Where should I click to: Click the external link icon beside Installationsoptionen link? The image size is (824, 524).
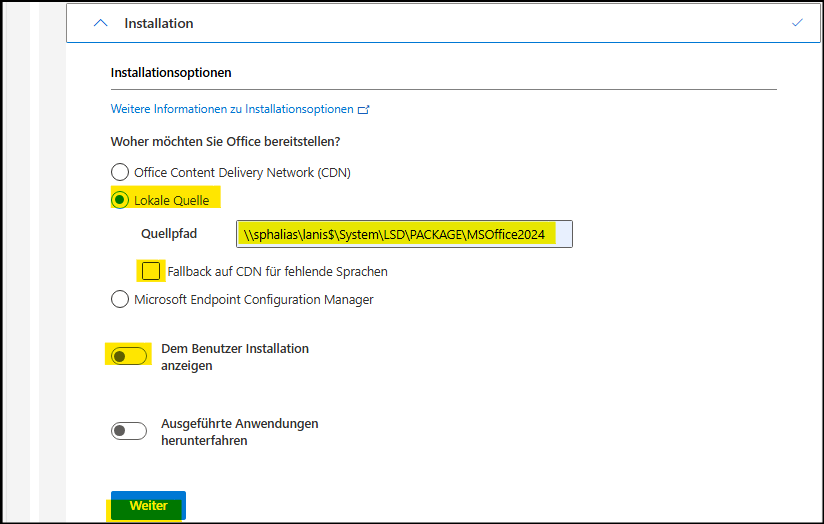coord(364,110)
